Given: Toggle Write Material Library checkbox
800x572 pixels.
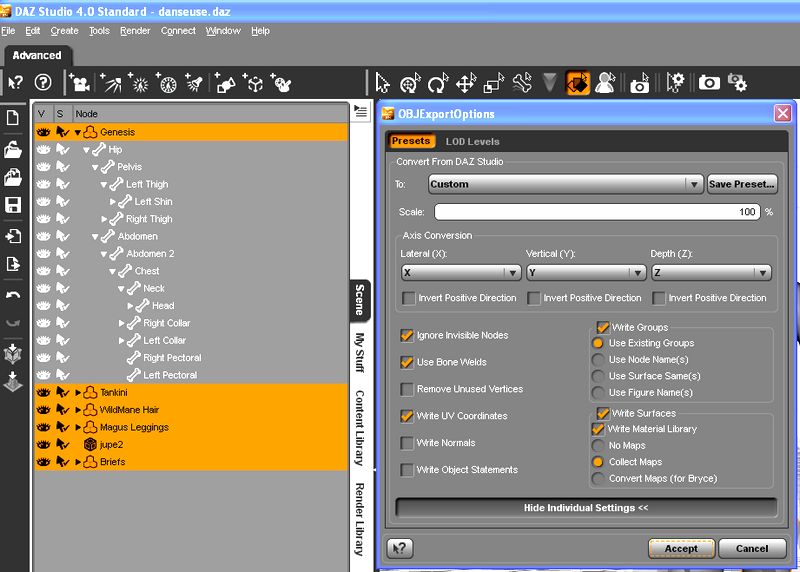Looking at the screenshot, I should [598, 429].
